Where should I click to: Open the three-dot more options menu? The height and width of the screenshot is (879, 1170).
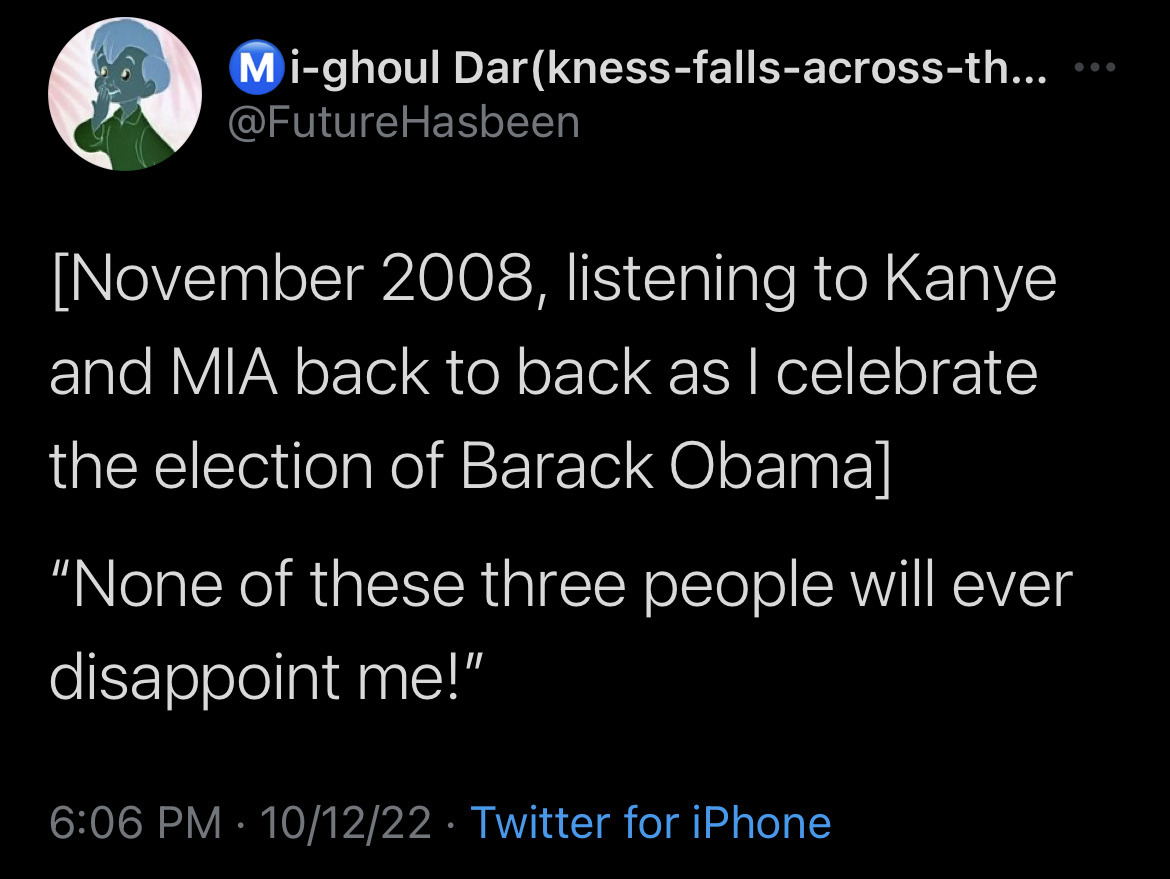[x=1095, y=67]
